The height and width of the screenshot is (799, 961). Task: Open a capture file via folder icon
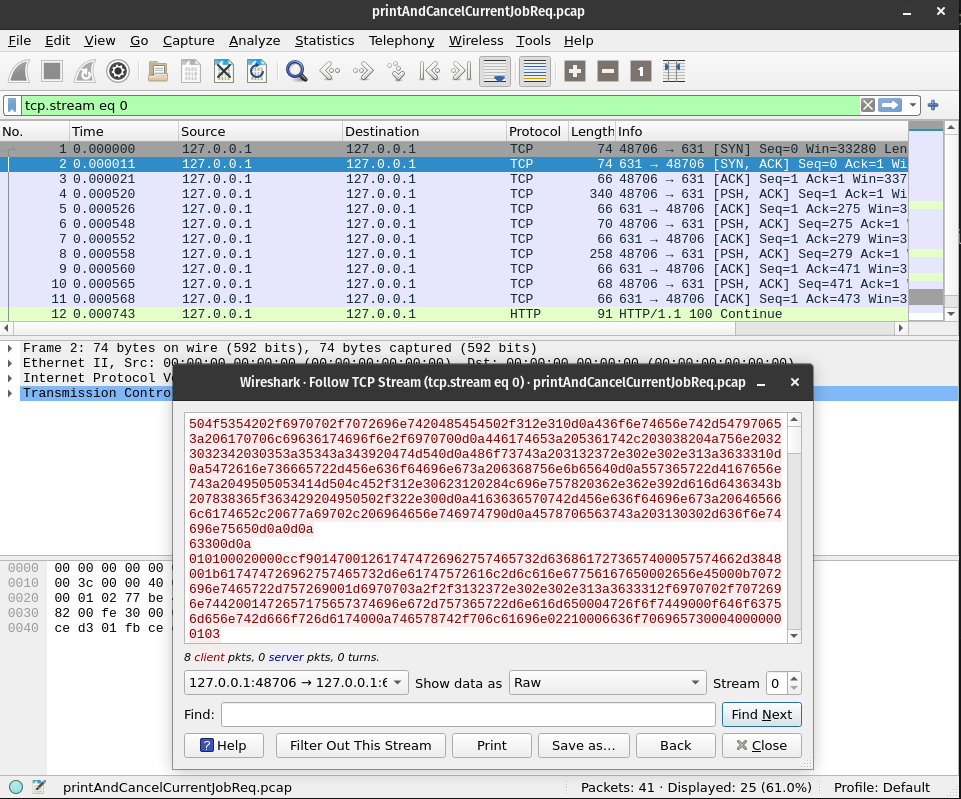tap(157, 71)
